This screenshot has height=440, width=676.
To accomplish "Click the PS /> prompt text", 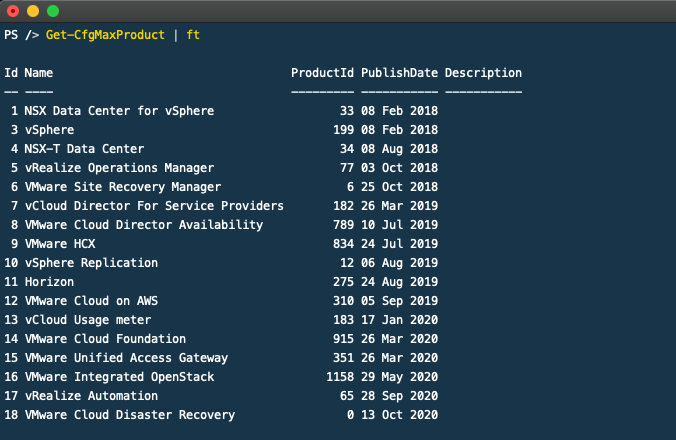I will [22, 35].
